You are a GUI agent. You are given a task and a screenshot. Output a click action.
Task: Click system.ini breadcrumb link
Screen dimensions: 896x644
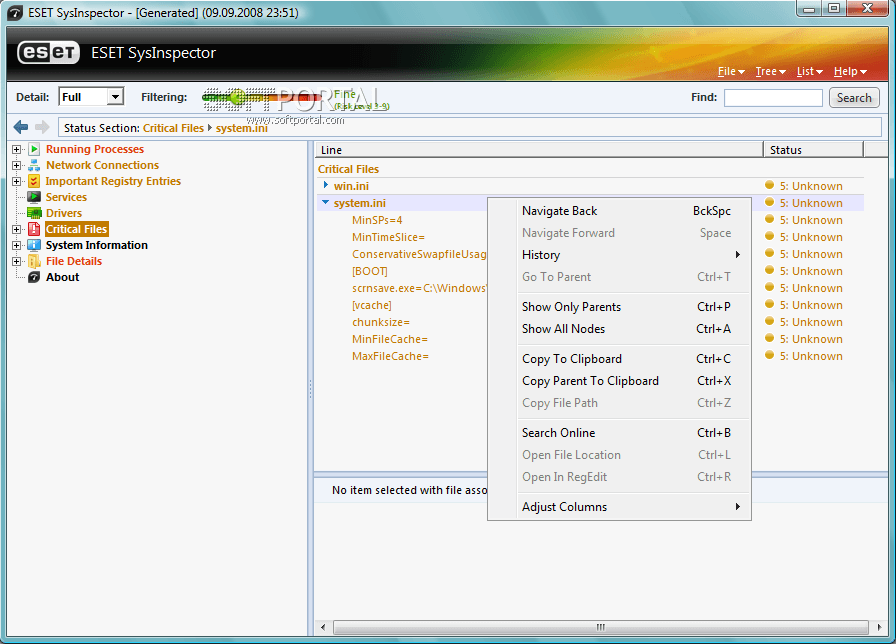coord(242,128)
